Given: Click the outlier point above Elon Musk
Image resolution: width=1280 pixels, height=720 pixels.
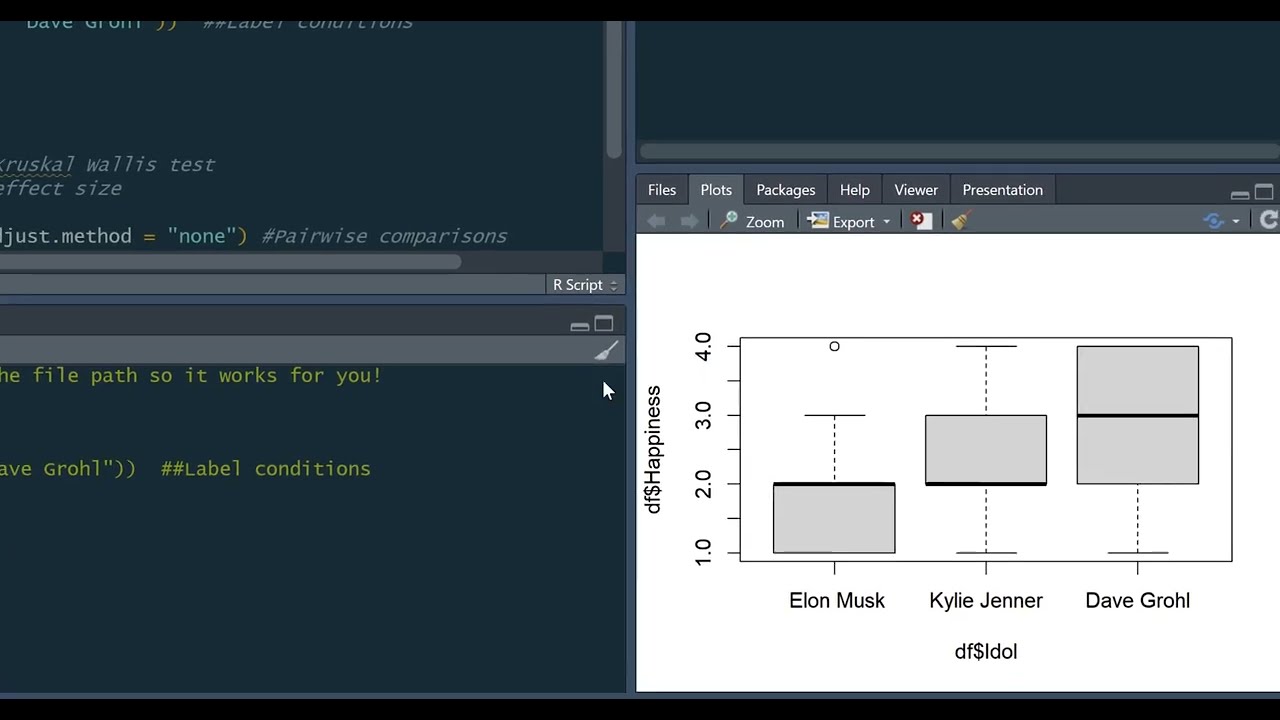Looking at the screenshot, I should 834,346.
